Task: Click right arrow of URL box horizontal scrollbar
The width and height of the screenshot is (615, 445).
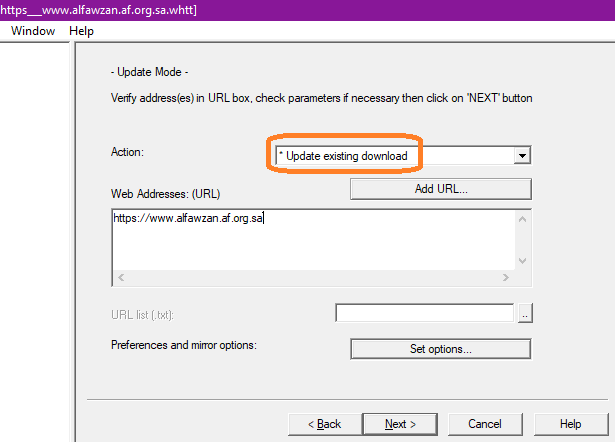Action: pos(505,276)
